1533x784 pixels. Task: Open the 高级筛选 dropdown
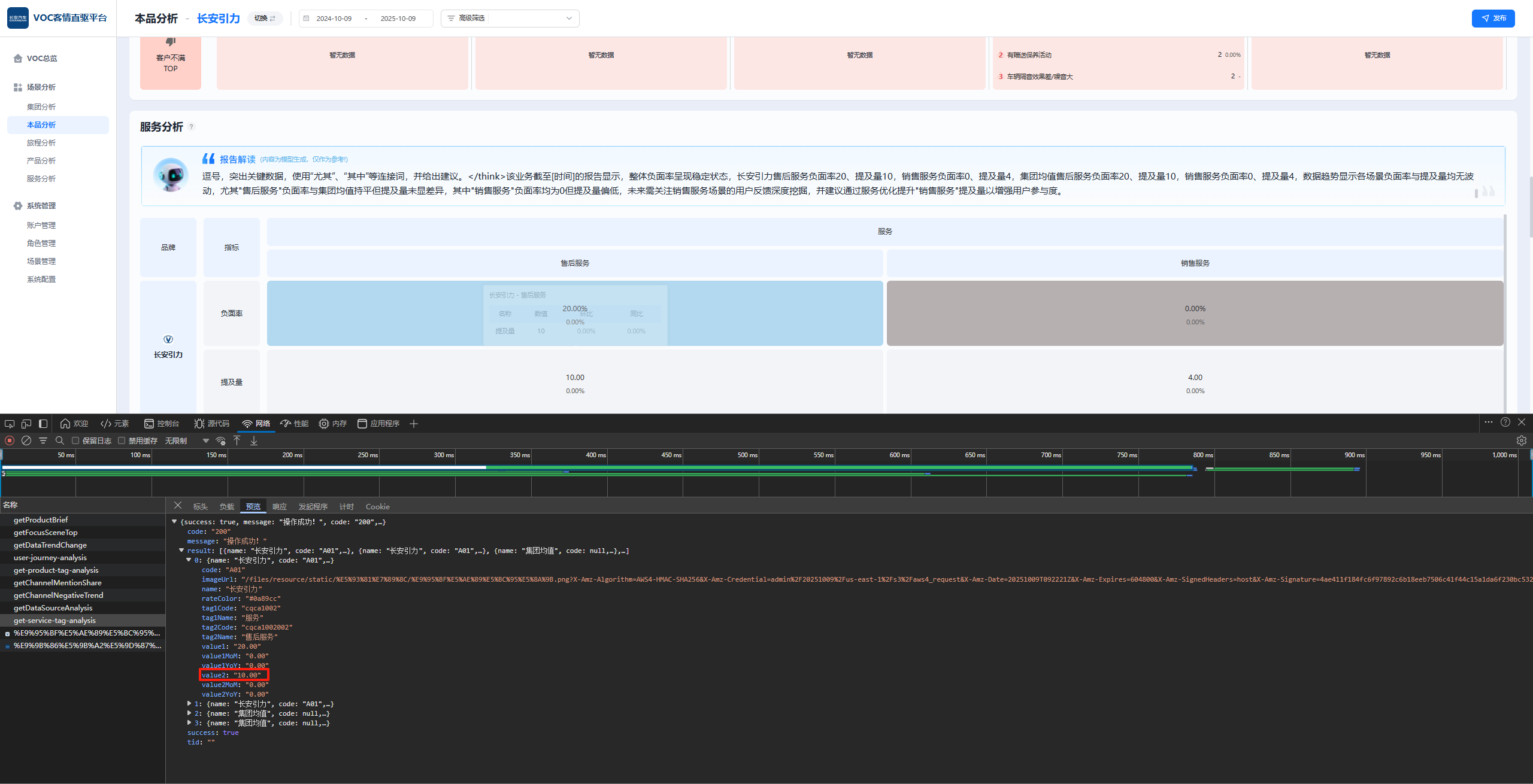(x=510, y=19)
